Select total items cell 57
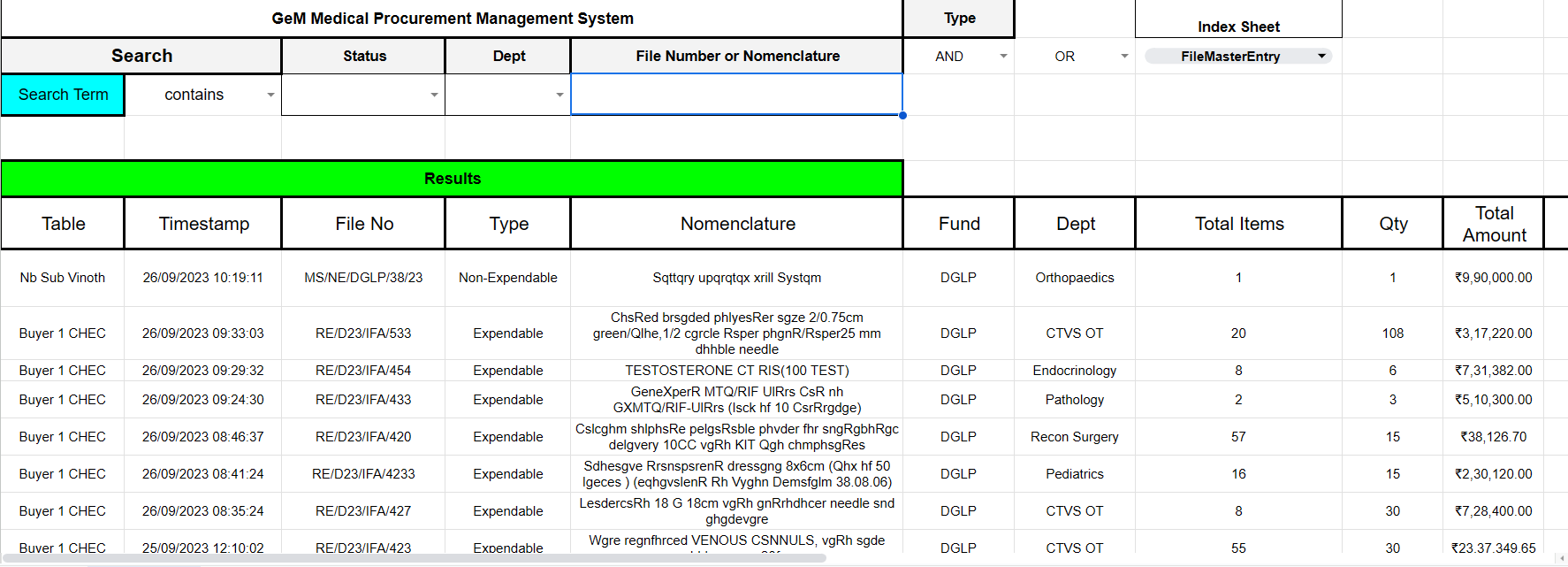1568x567 pixels. click(1238, 437)
